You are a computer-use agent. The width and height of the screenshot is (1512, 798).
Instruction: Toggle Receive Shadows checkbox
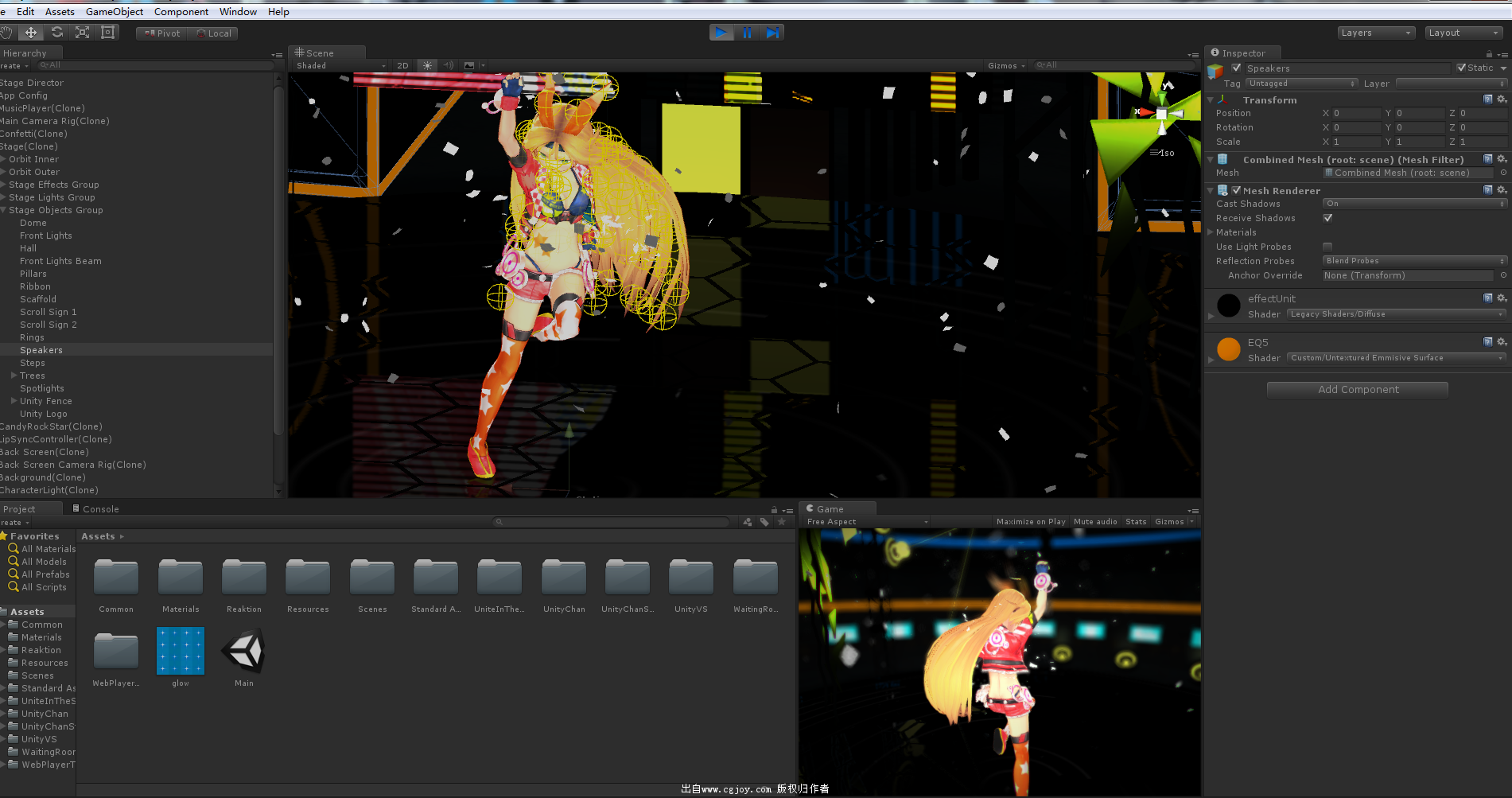(x=1327, y=218)
